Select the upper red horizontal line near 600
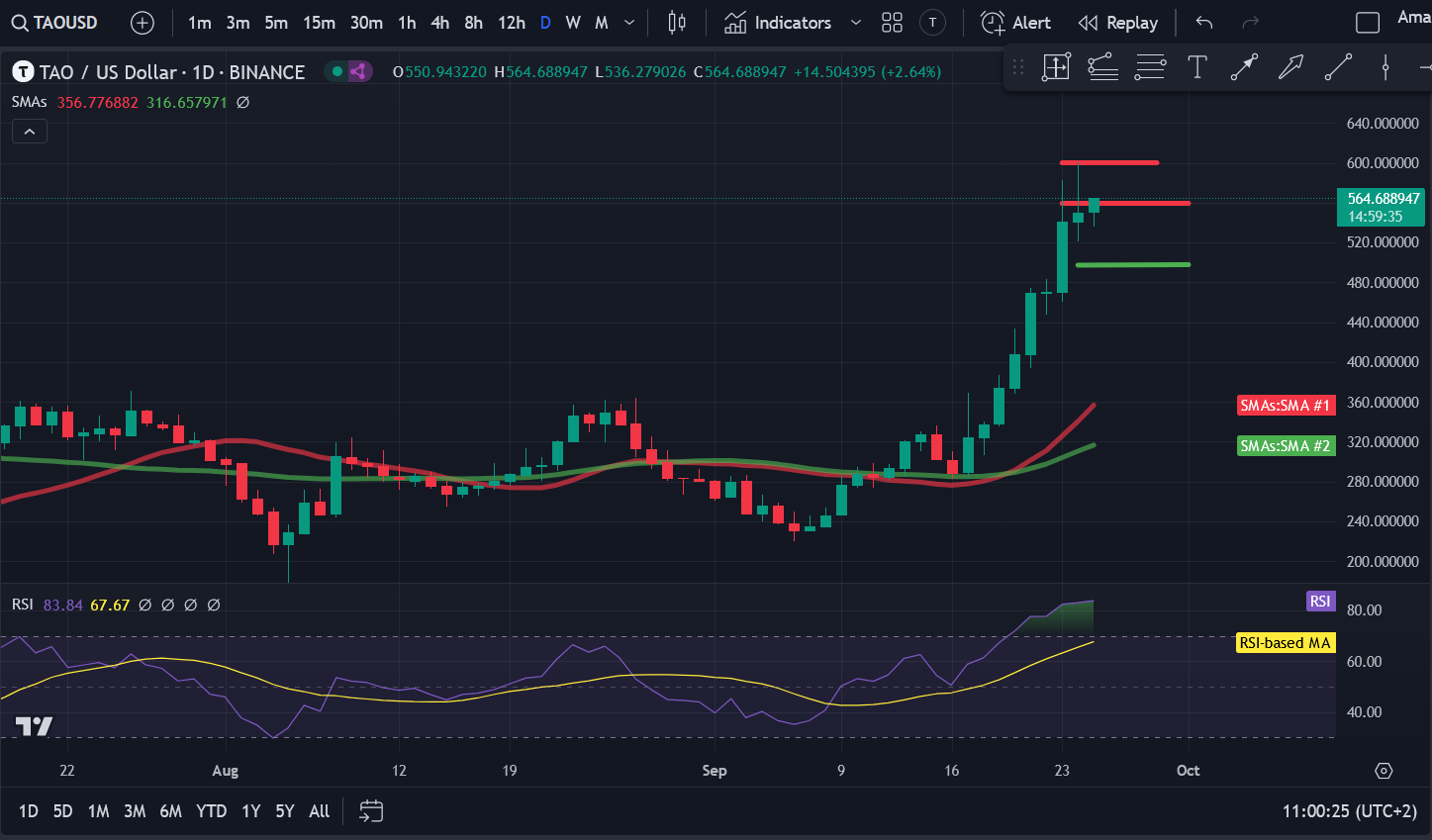This screenshot has width=1432, height=840. click(x=1108, y=162)
